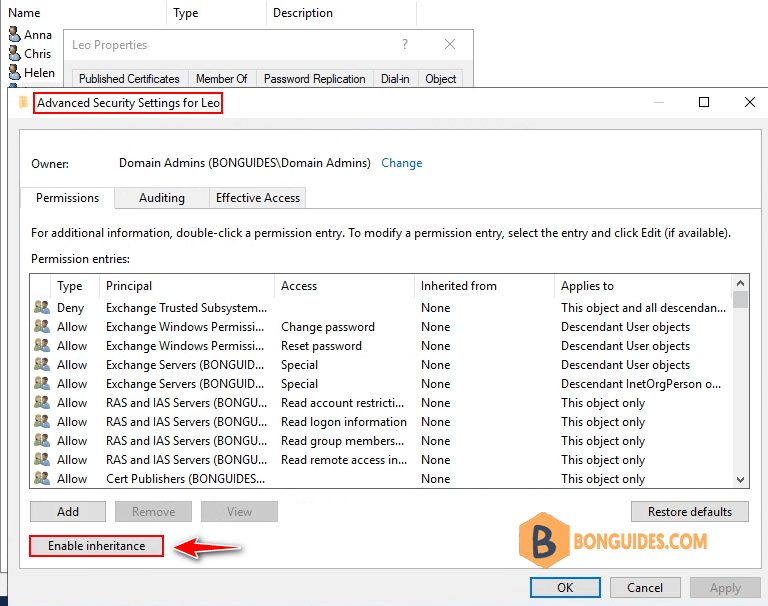Select the Anna user icon
The width and height of the screenshot is (768, 606).
(15, 34)
